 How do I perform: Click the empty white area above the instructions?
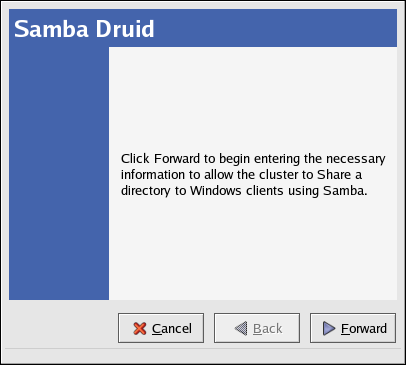[x=253, y=98]
